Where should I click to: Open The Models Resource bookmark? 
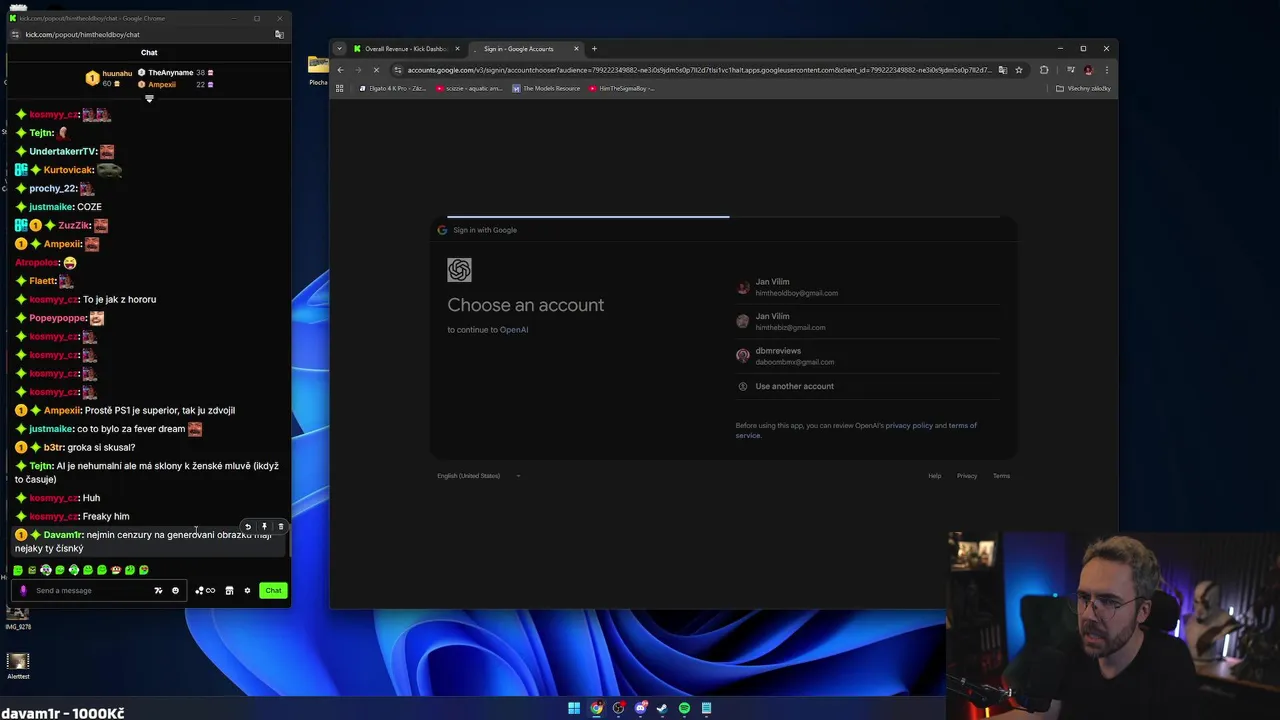pyautogui.click(x=546, y=89)
